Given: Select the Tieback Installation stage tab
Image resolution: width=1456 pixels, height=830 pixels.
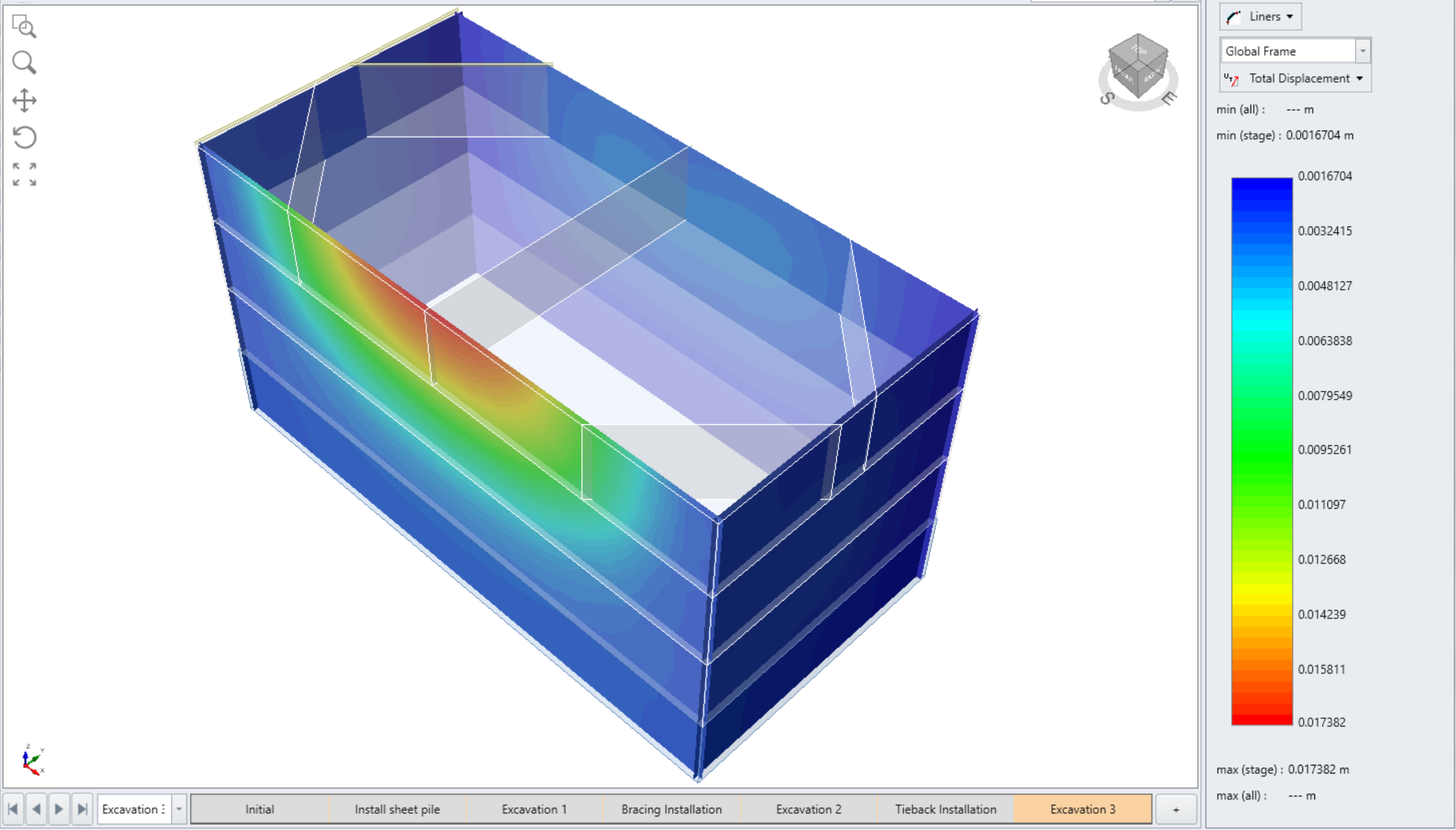Looking at the screenshot, I should point(946,810).
